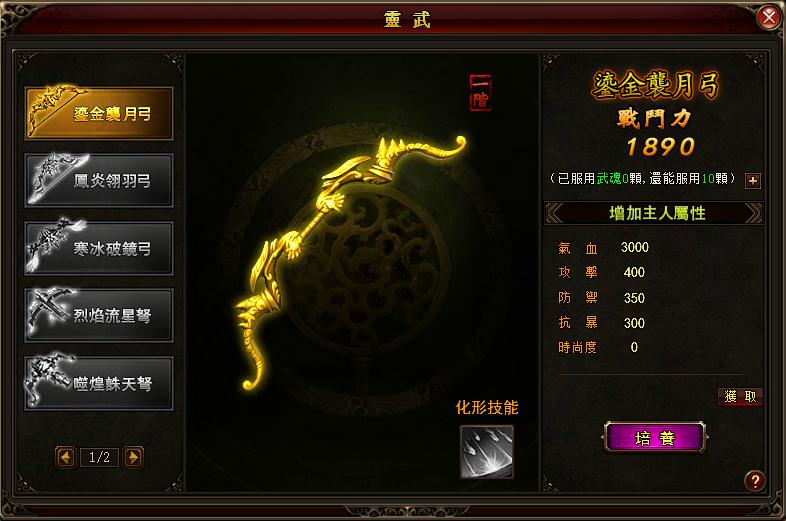Click right arrow of 增加主人屬性 header
786x521 pixels.
(x=753, y=213)
